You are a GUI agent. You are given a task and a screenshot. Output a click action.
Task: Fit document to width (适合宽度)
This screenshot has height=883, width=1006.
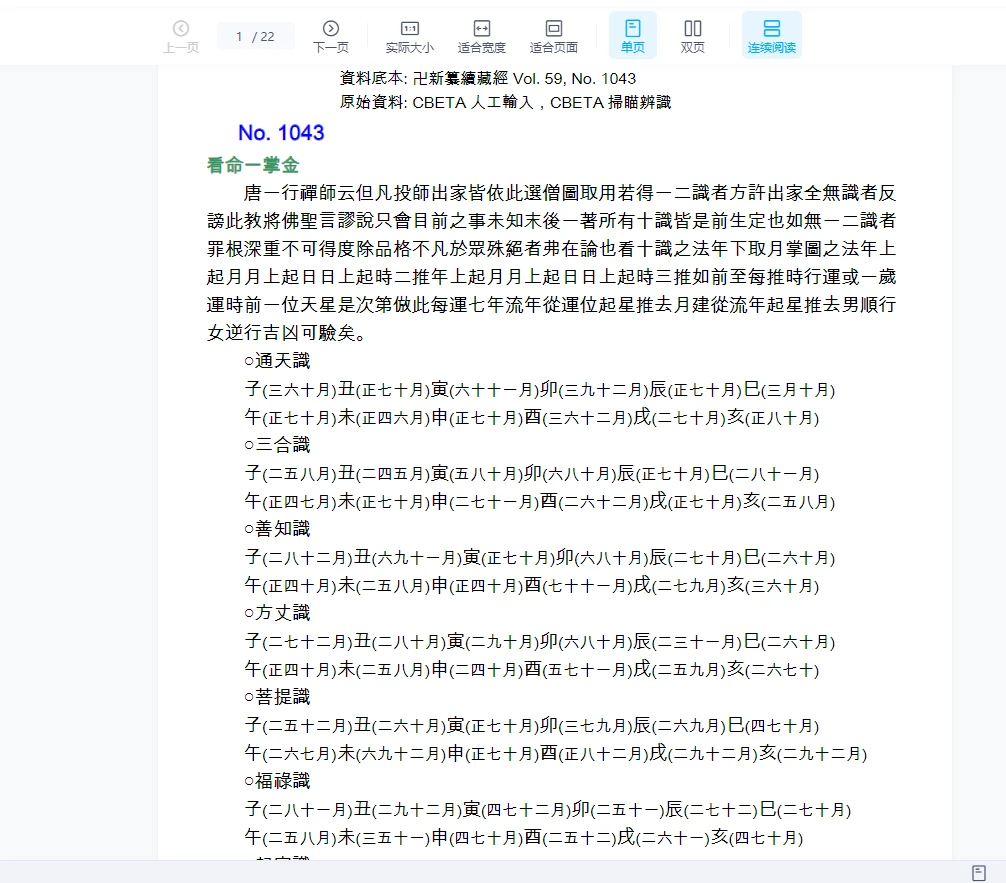point(481,36)
